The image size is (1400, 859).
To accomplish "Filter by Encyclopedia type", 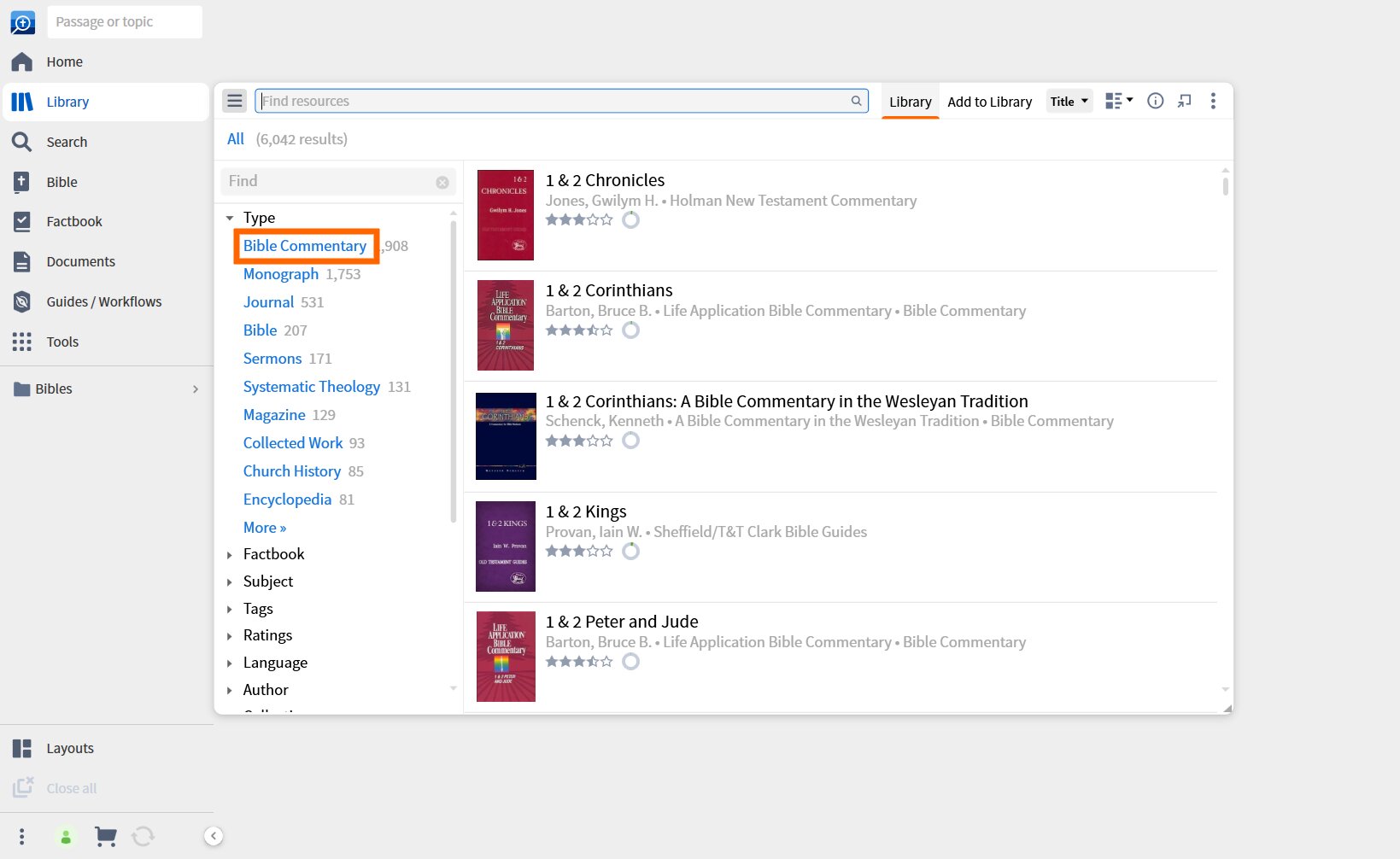I will (x=287, y=500).
